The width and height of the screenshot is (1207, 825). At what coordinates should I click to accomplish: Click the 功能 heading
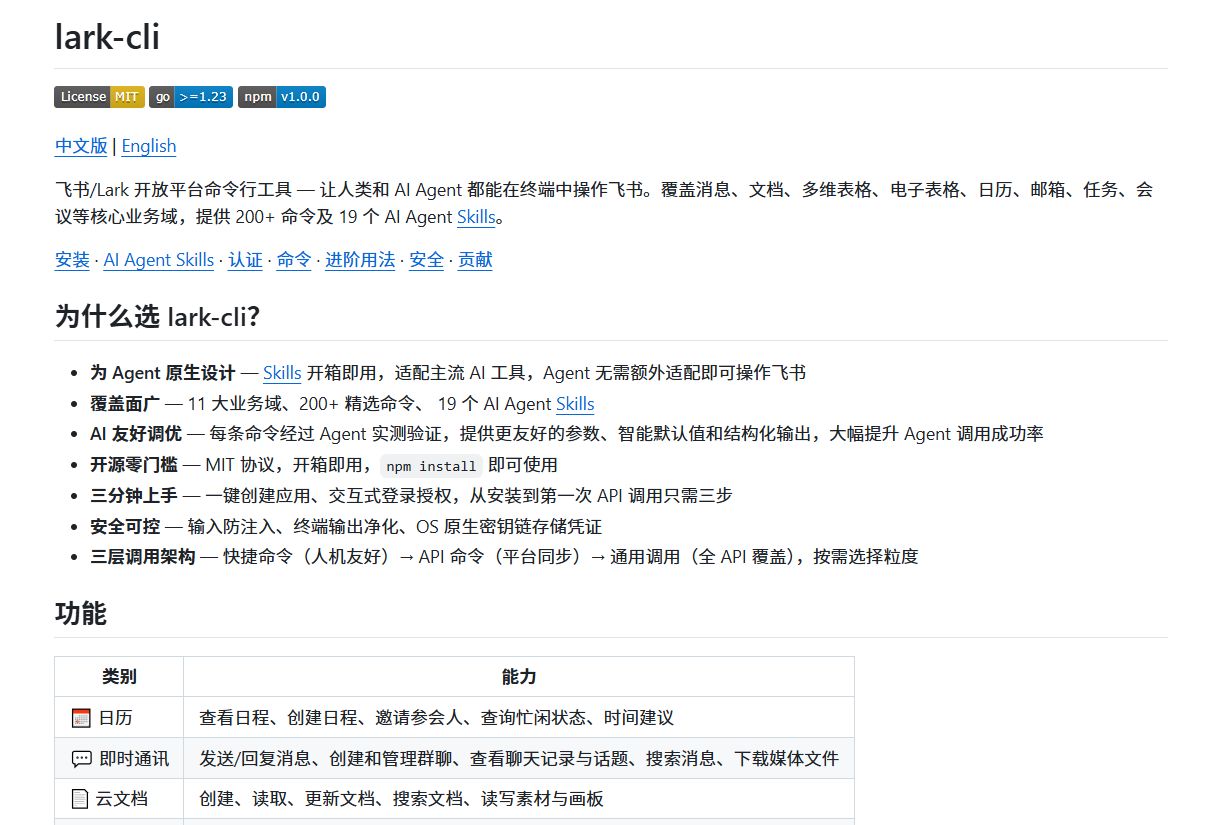[x=81, y=613]
